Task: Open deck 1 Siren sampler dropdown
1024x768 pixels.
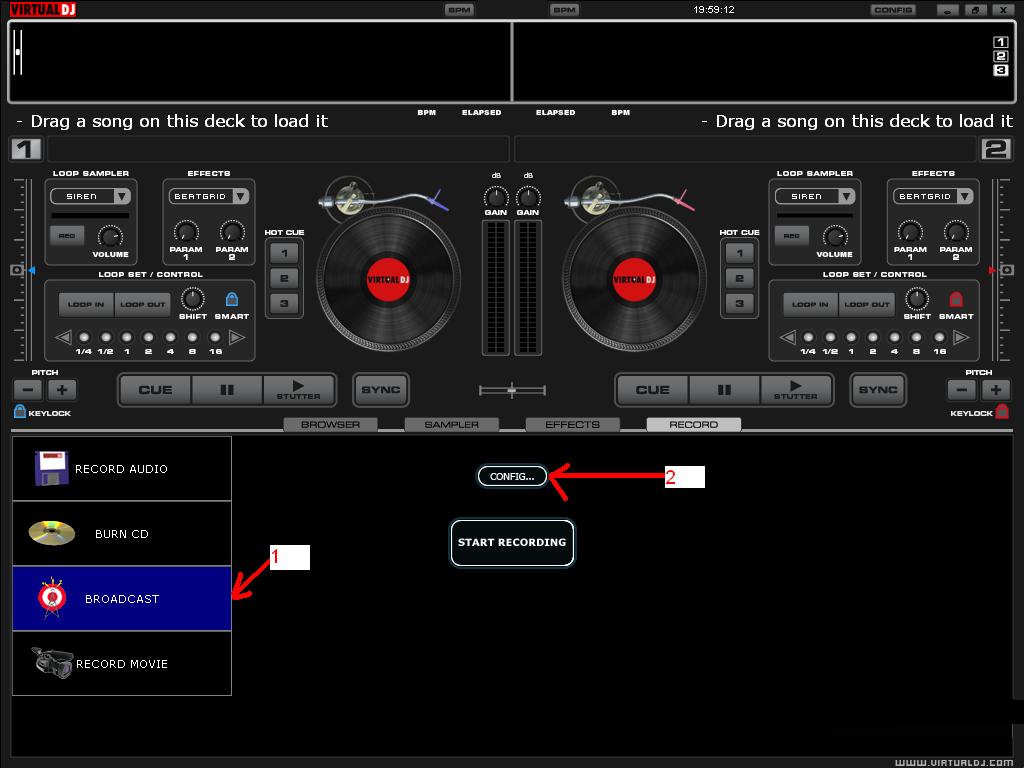Action: 122,196
